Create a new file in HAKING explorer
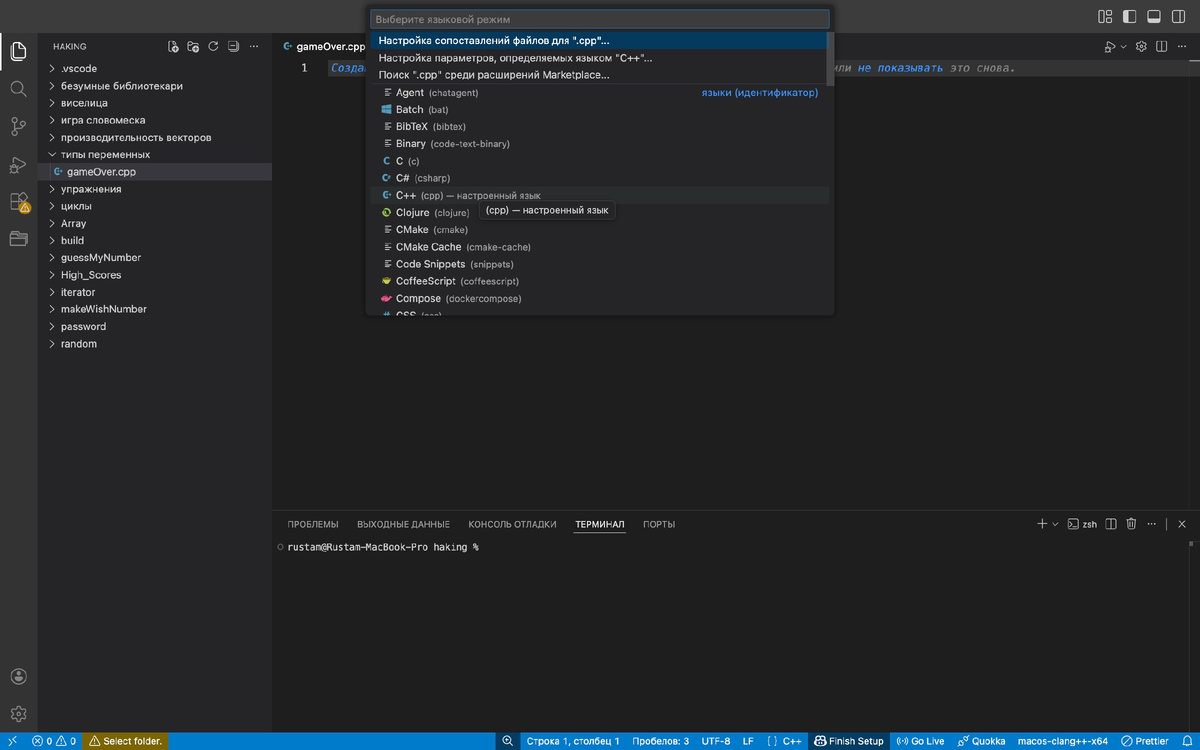The width and height of the screenshot is (1200, 750). (x=173, y=46)
